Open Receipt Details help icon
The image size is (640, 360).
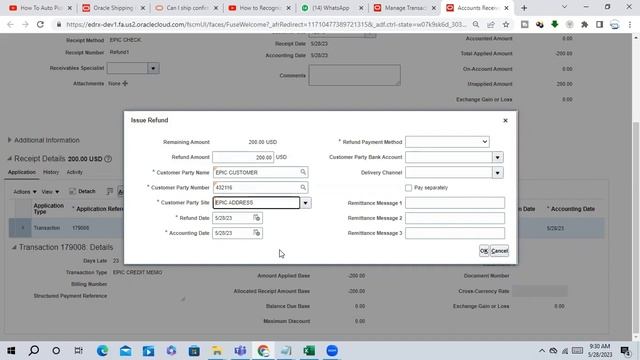tap(108, 159)
